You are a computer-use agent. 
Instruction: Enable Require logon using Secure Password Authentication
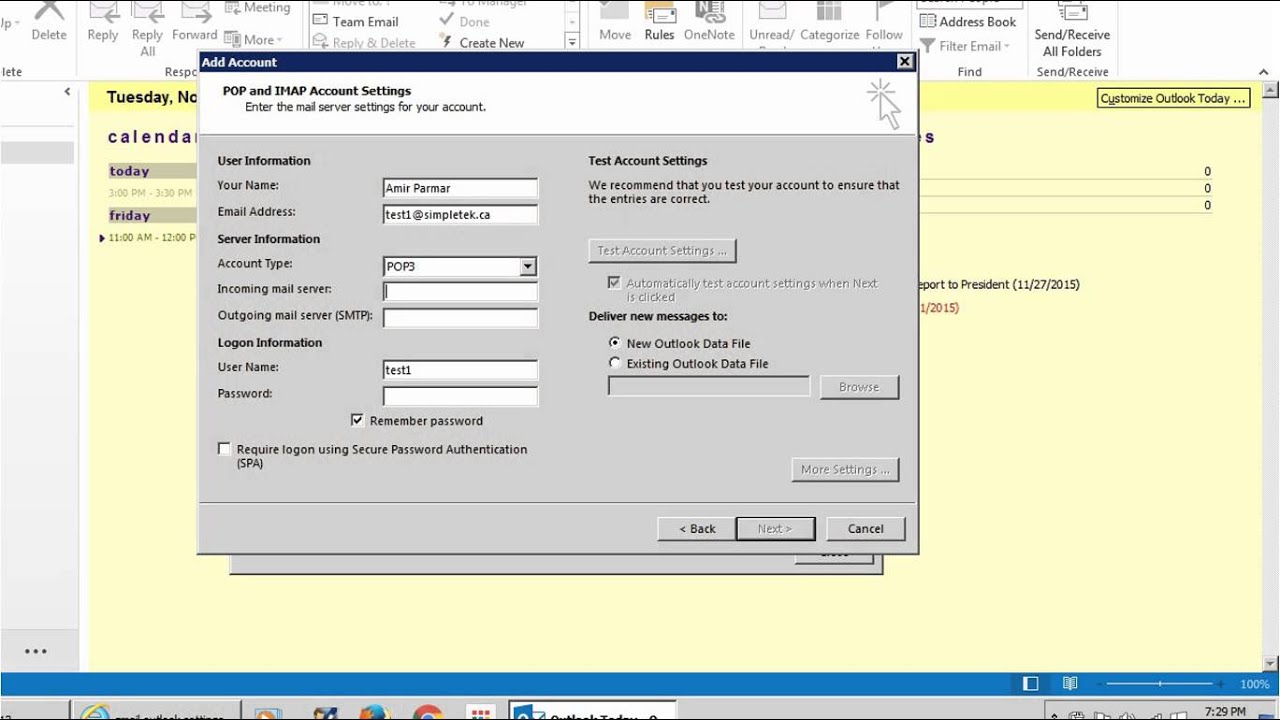(x=224, y=449)
